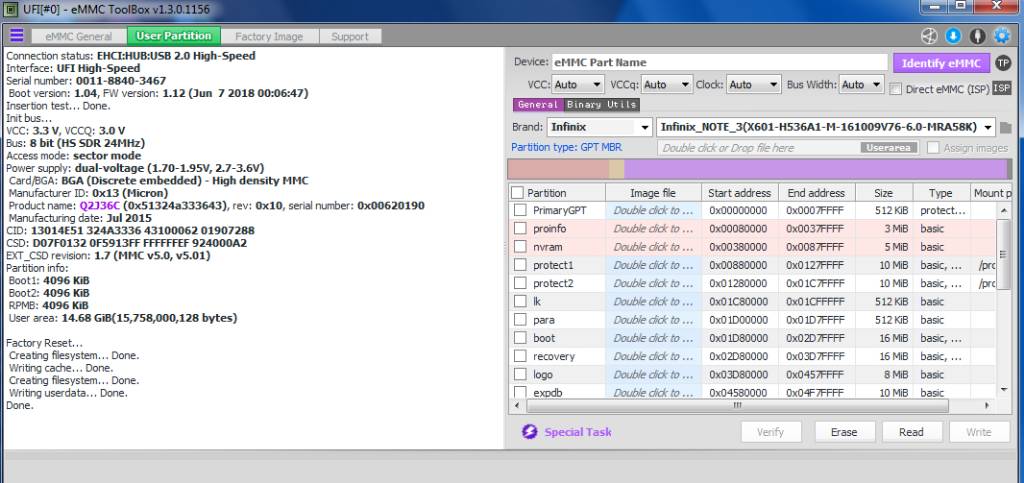
Task: Open the VCC voltage dropdown
Action: [579, 85]
